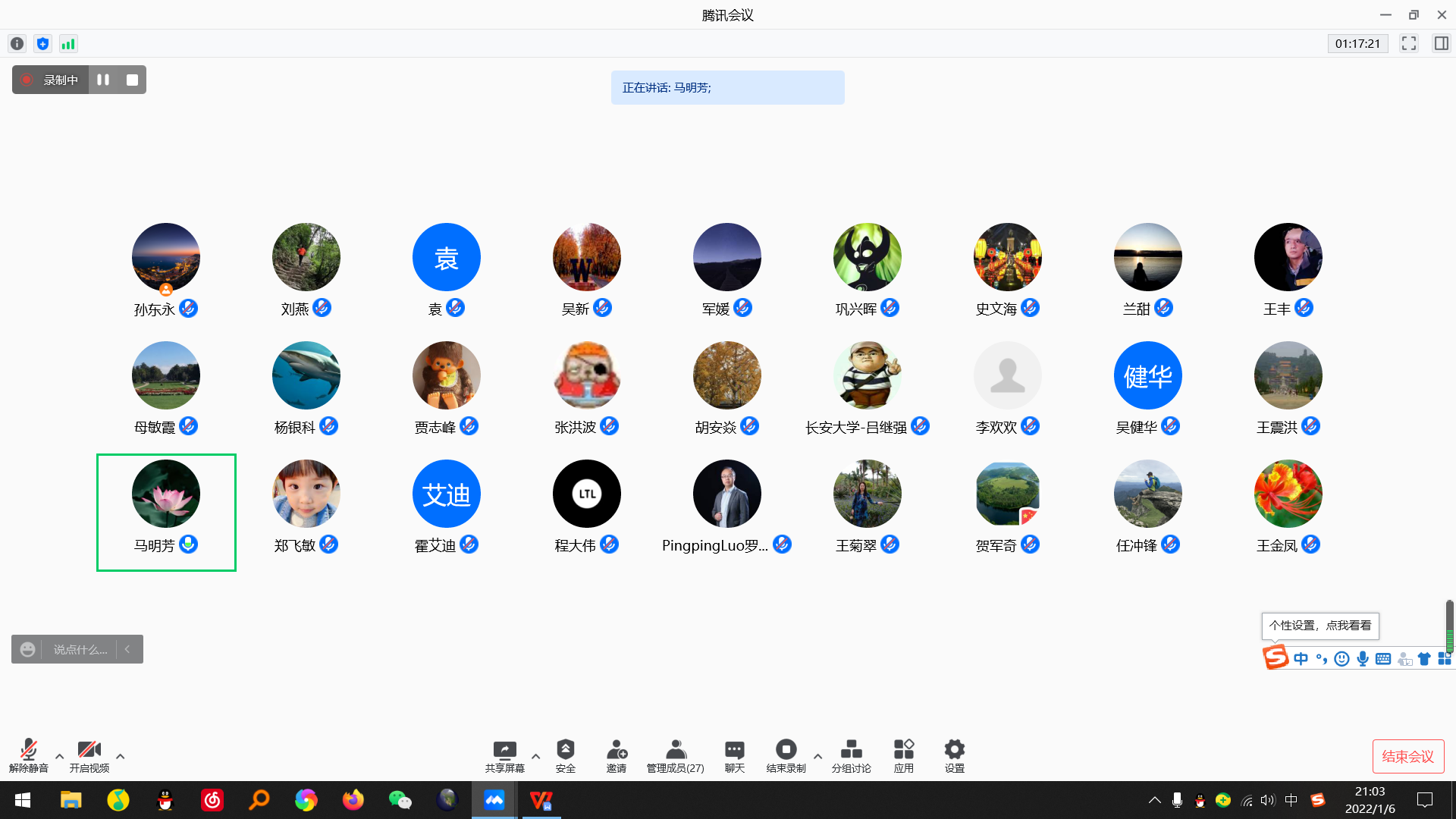Open meeting settings gear

click(954, 755)
